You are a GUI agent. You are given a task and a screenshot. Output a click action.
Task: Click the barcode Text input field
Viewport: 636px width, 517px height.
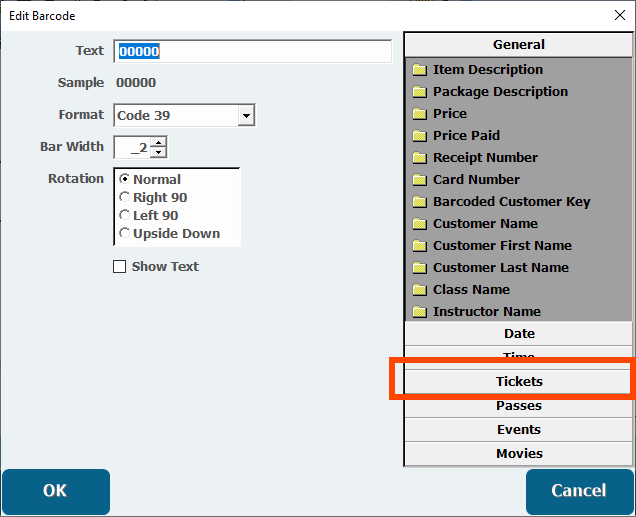(x=253, y=51)
